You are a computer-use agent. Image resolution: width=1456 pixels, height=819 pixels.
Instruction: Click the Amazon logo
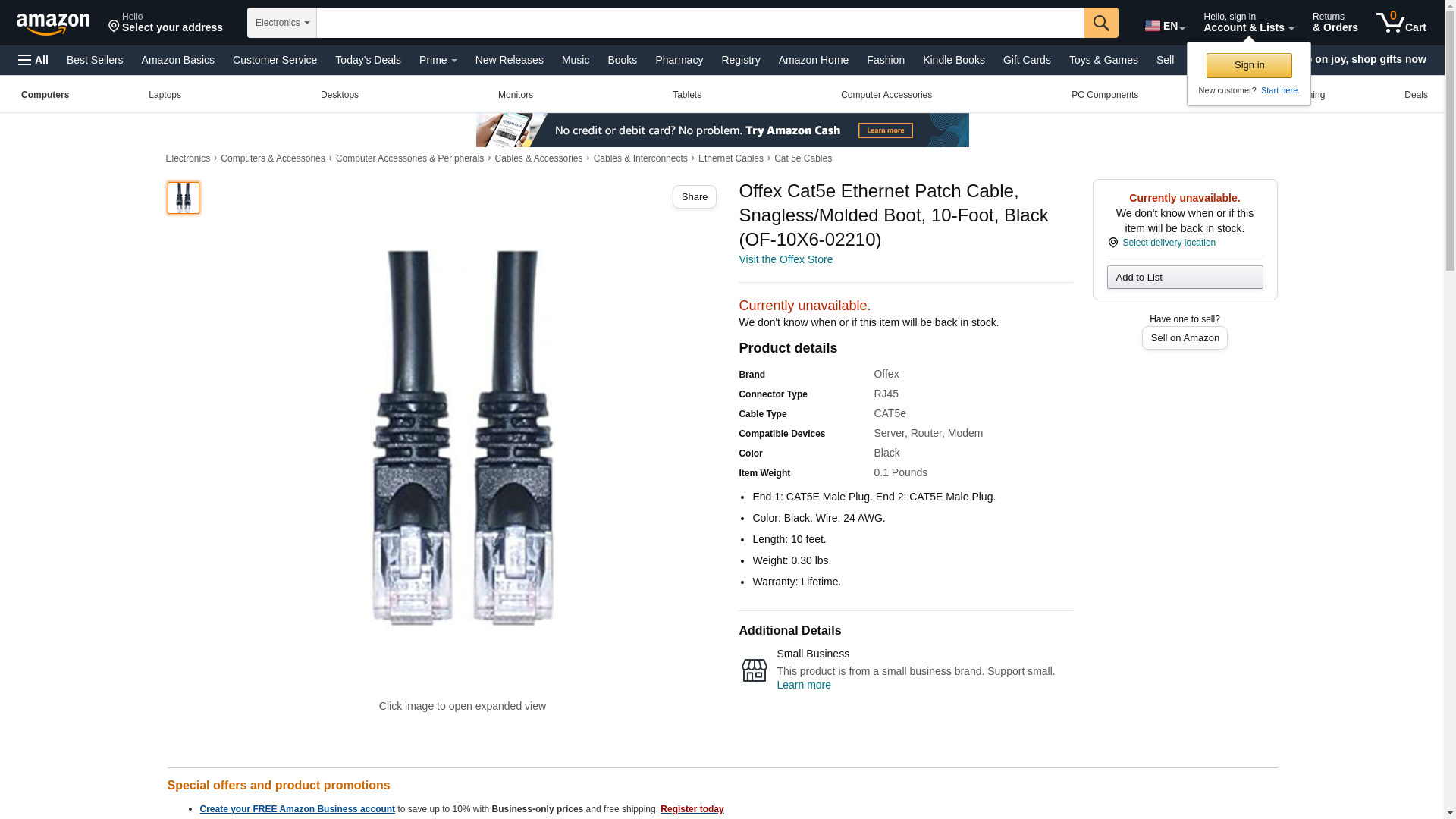(53, 24)
